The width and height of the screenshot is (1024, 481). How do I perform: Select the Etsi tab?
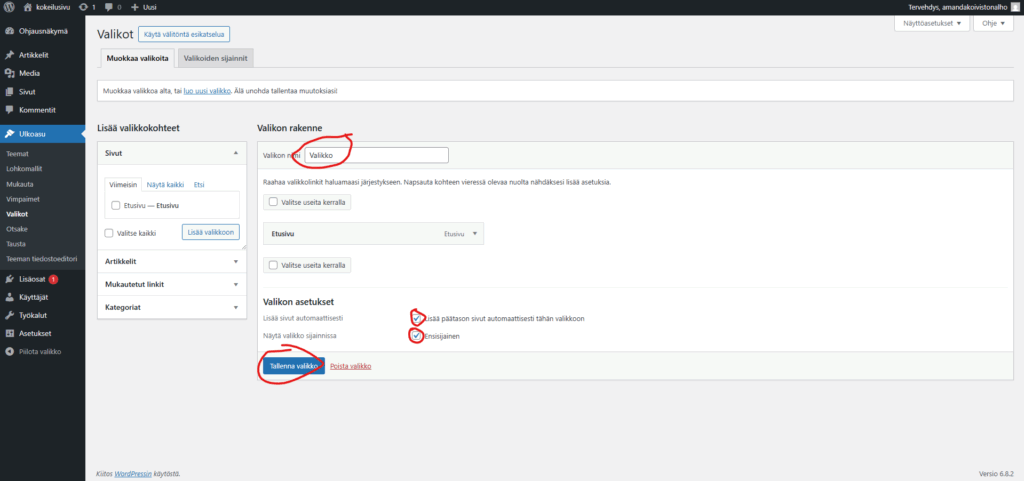pyautogui.click(x=199, y=185)
